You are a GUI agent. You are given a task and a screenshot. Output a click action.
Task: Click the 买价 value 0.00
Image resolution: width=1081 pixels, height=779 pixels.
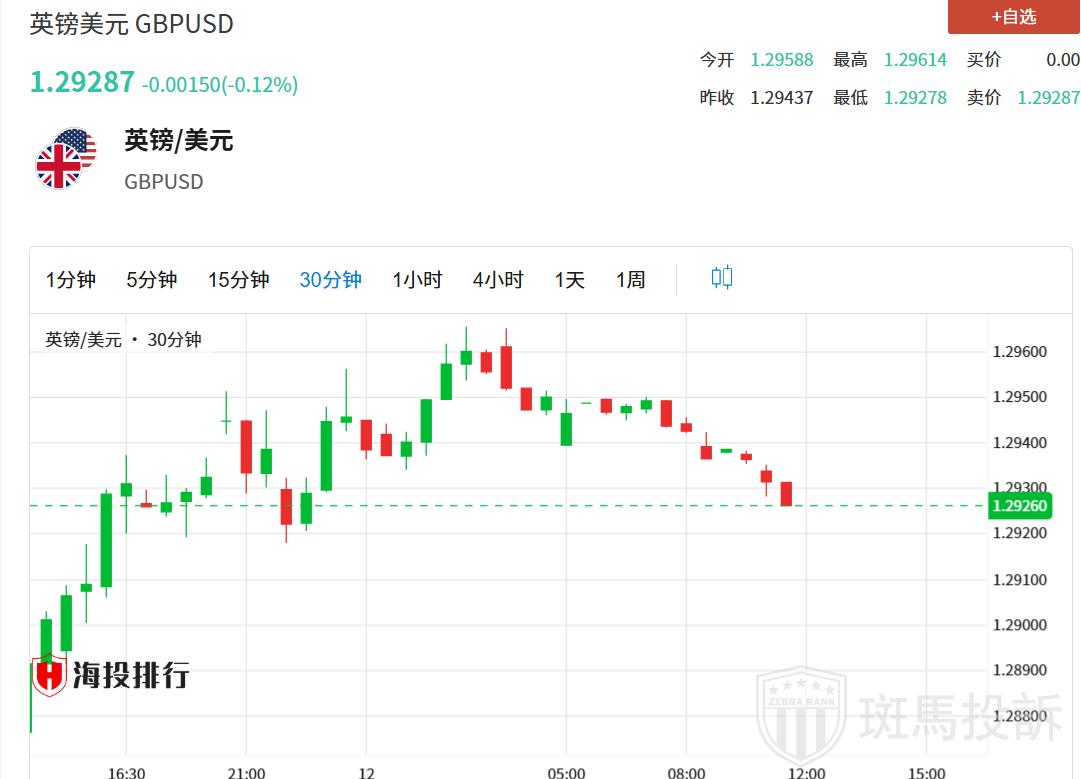click(x=1063, y=60)
